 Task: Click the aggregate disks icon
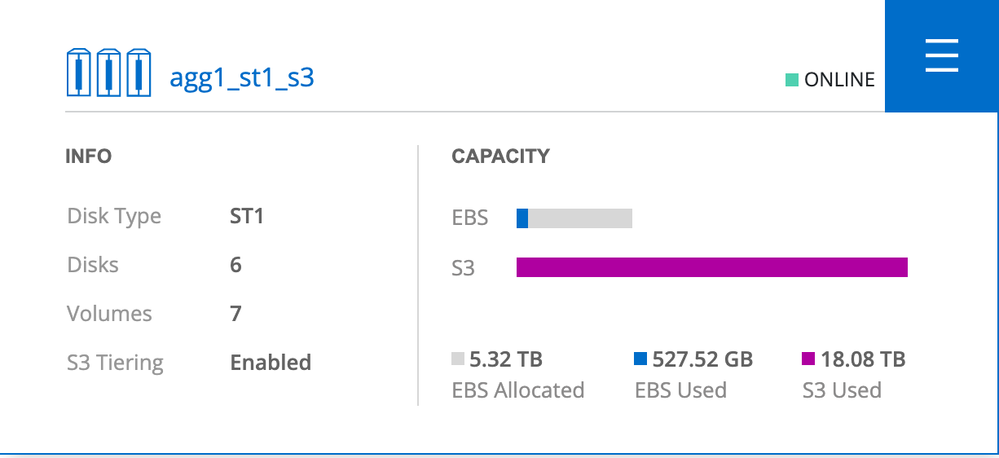coord(108,73)
